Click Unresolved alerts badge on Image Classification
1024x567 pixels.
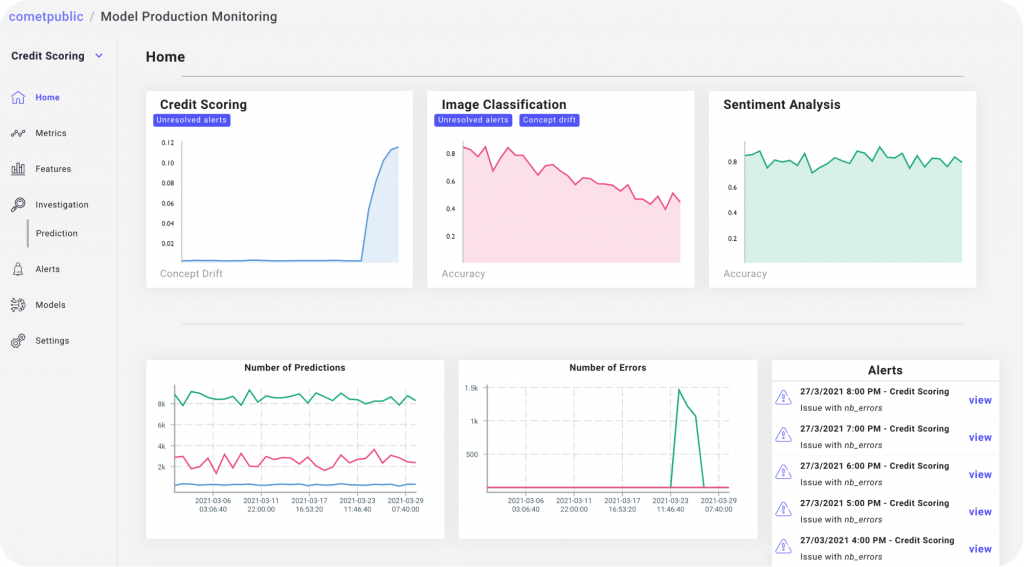[473, 120]
